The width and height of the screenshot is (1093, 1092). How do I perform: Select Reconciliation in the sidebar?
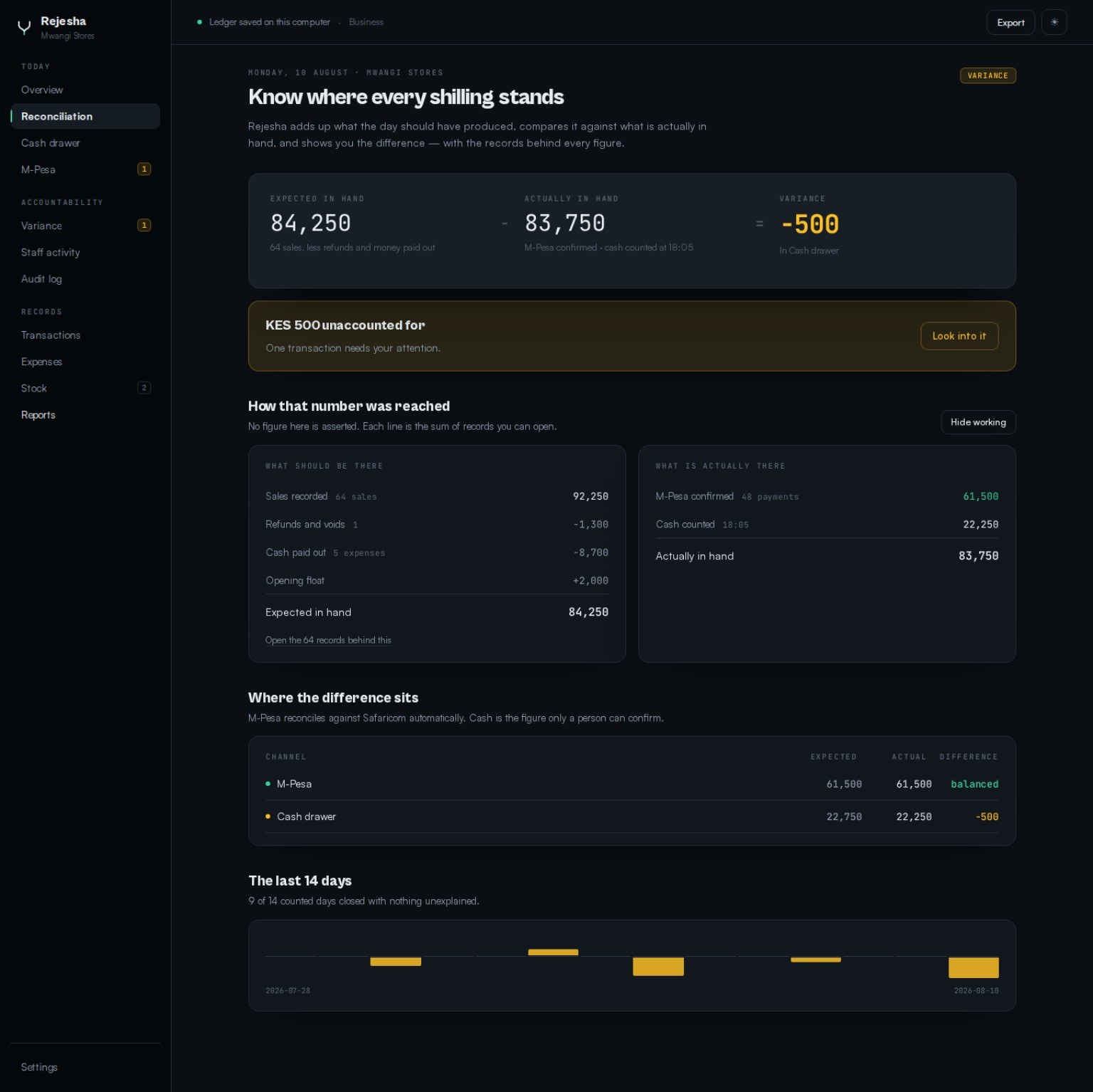[x=85, y=116]
